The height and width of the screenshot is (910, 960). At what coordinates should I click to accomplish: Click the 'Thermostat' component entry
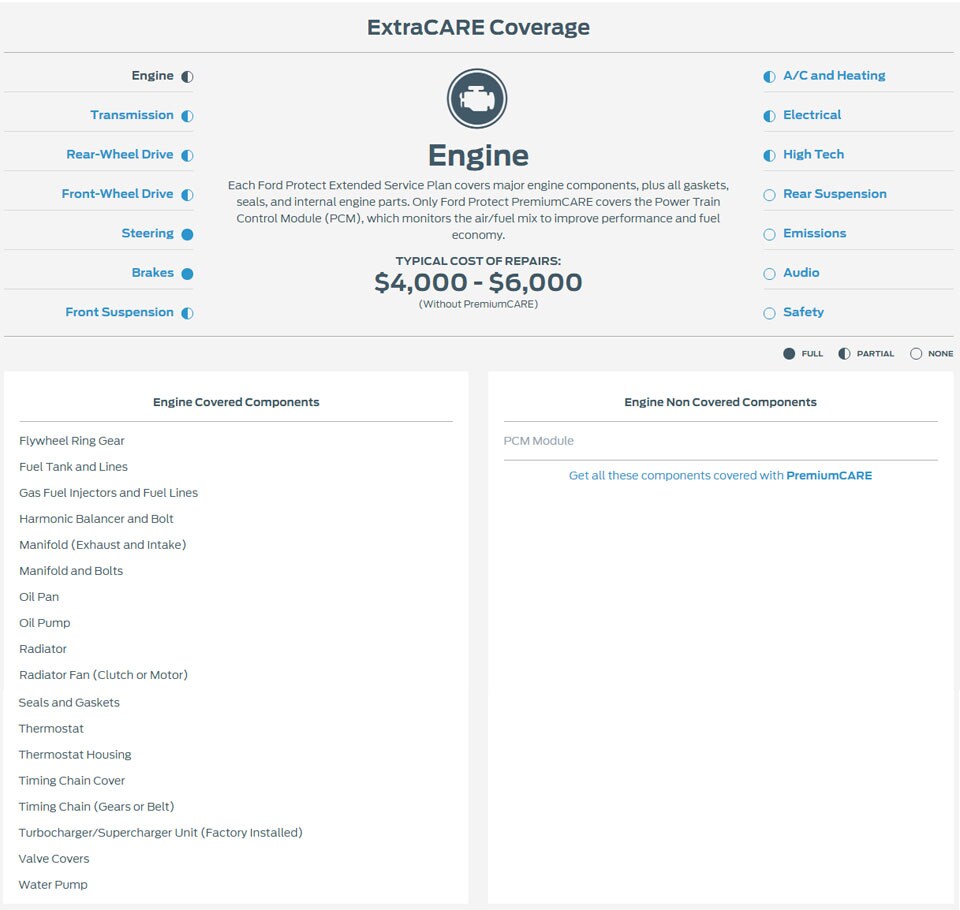[51, 729]
